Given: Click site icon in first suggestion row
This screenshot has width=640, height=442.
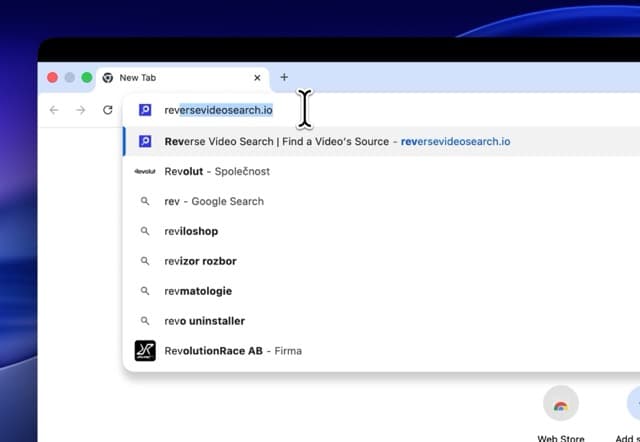Looking at the screenshot, I should (x=145, y=142).
